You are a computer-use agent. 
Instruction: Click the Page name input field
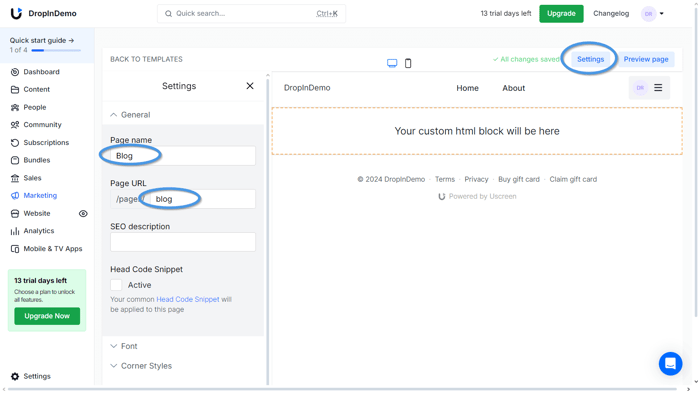(x=183, y=156)
